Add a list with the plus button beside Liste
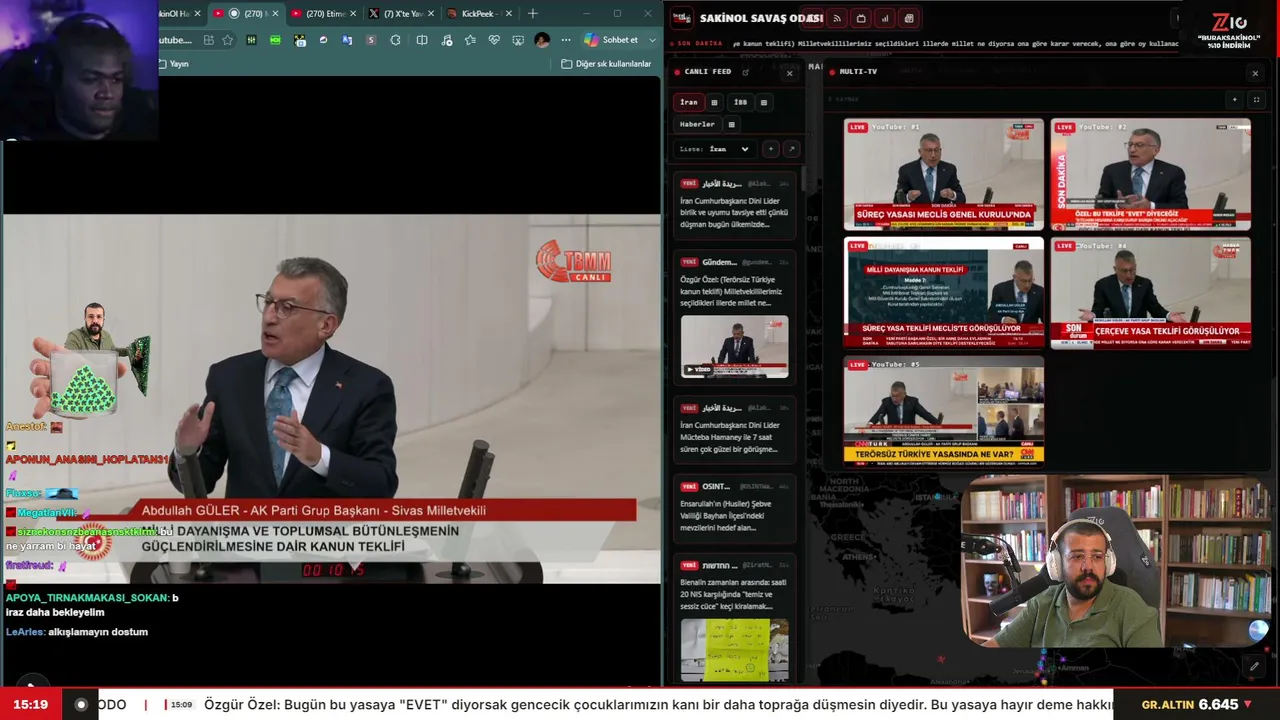 (770, 149)
